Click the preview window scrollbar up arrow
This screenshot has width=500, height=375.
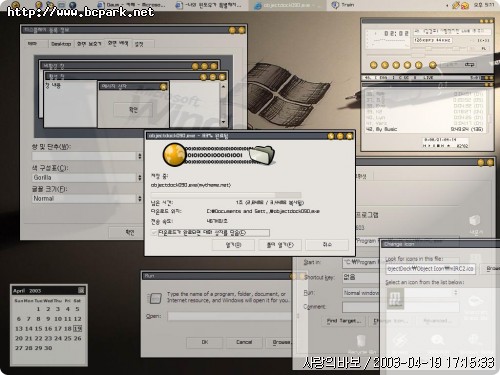click(x=223, y=86)
